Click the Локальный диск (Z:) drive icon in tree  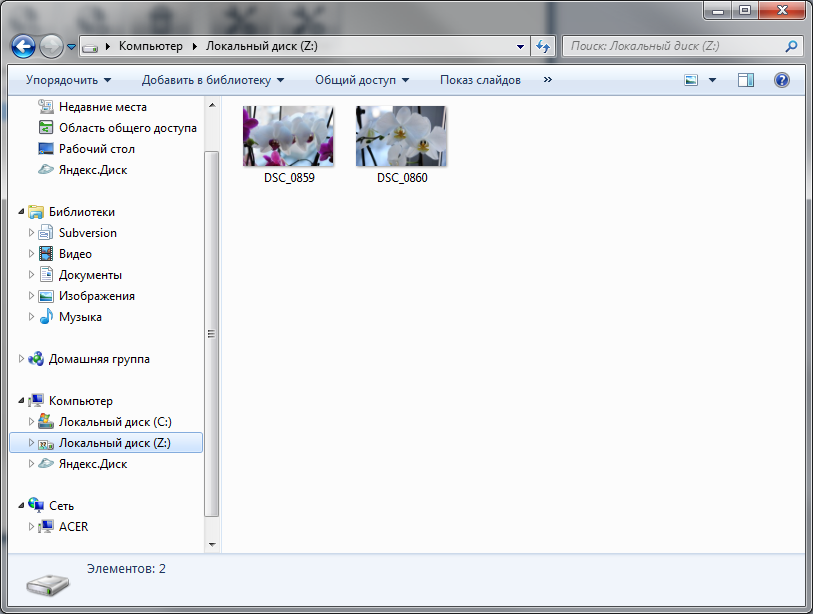(46, 444)
